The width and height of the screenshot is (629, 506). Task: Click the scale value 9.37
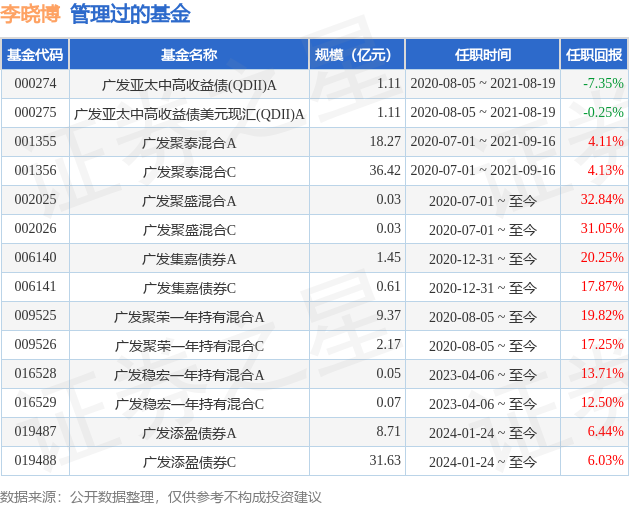[388, 315]
